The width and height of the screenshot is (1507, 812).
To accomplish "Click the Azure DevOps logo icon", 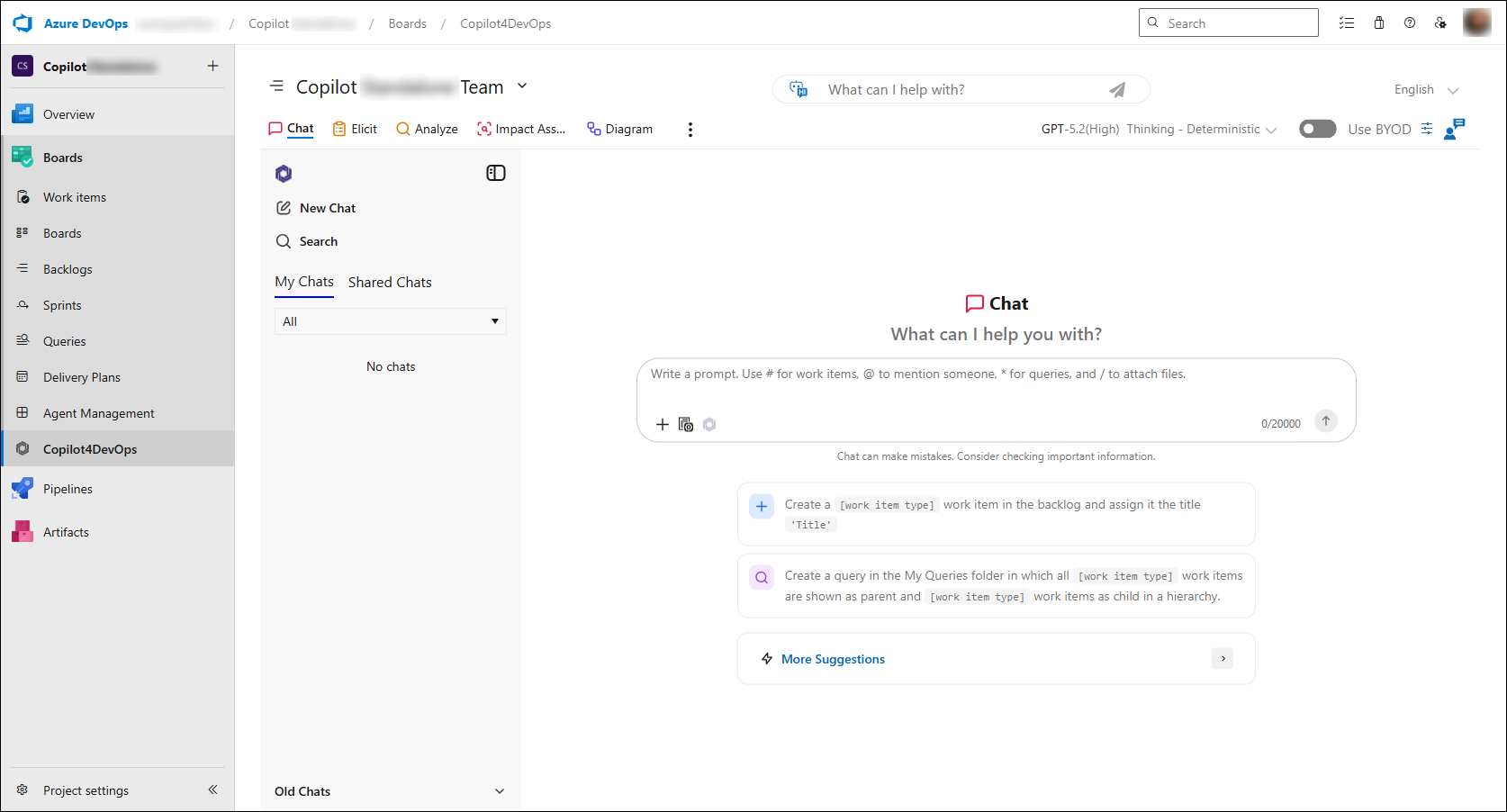I will point(23,23).
